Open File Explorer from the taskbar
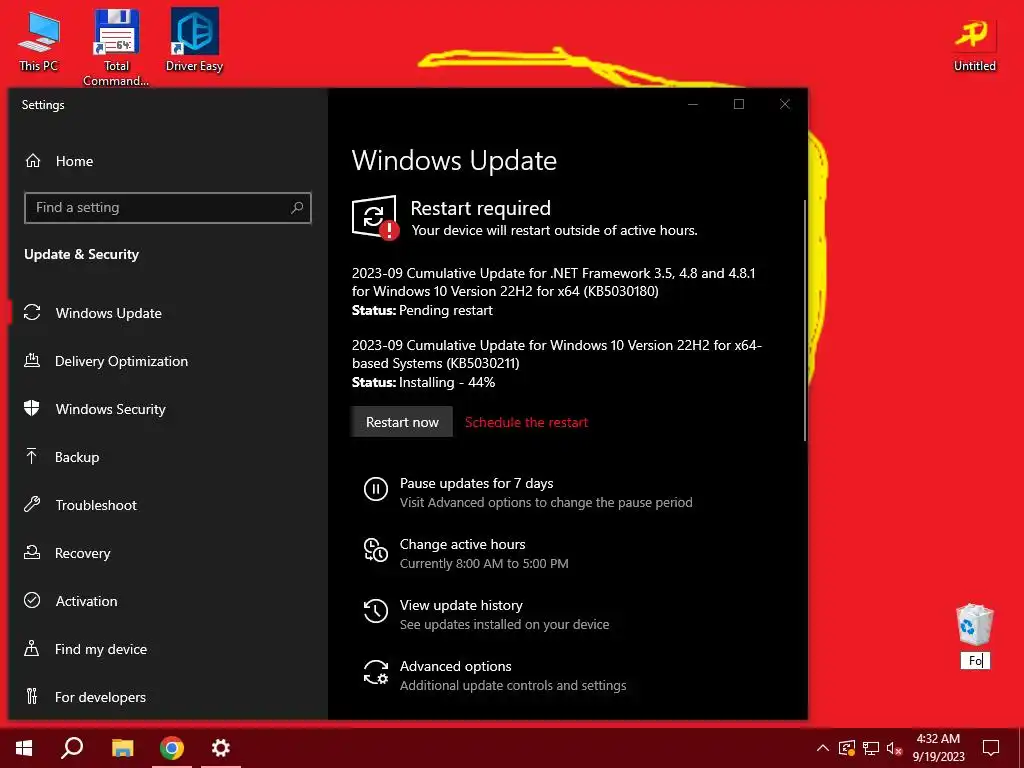This screenshot has height=768, width=1024. click(122, 748)
